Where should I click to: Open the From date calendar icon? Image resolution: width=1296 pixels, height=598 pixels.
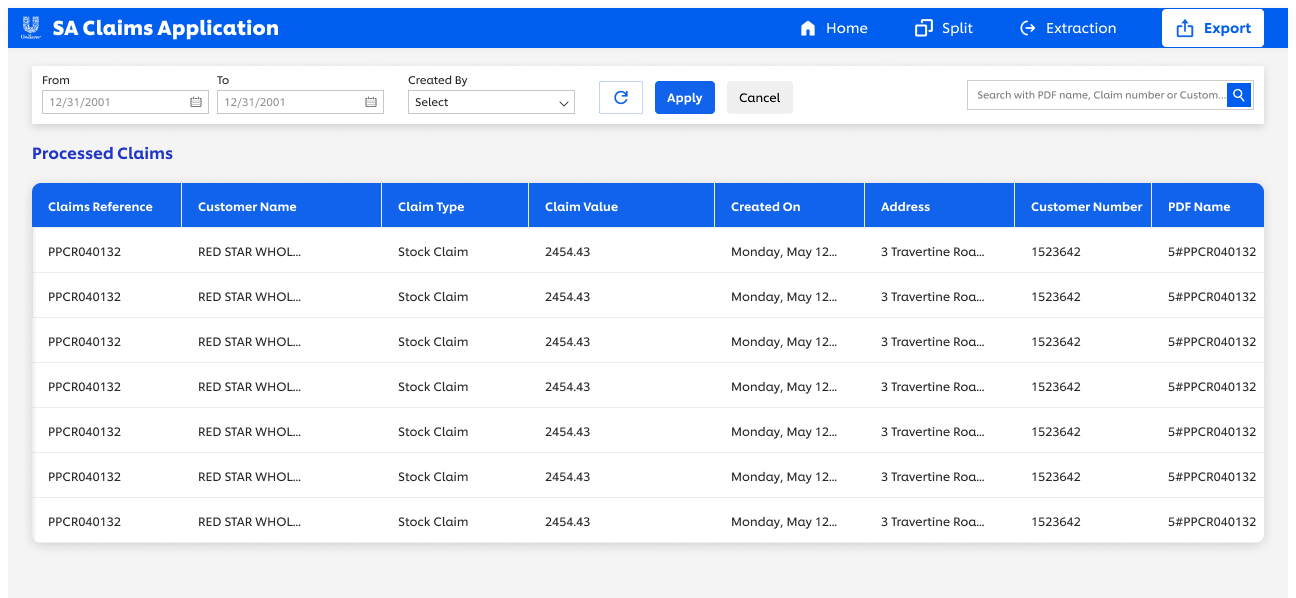click(196, 102)
